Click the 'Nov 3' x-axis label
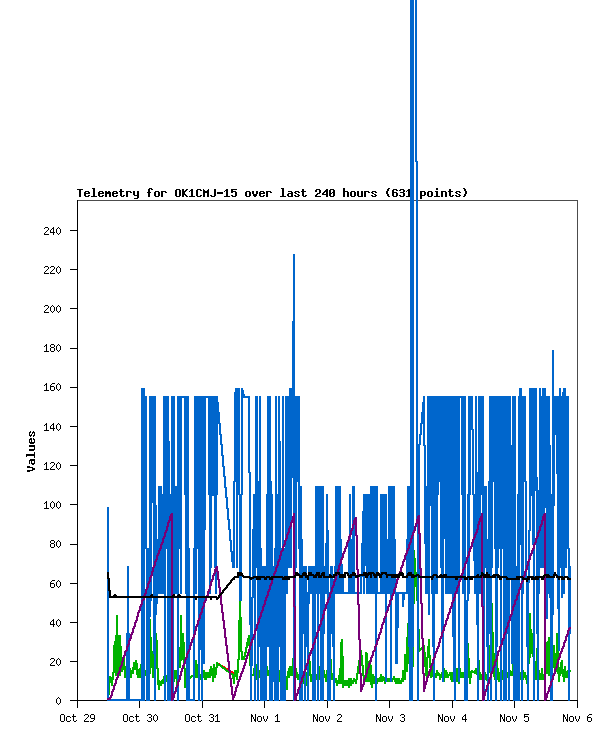Screen dimensions: 615x741 click(x=390, y=718)
